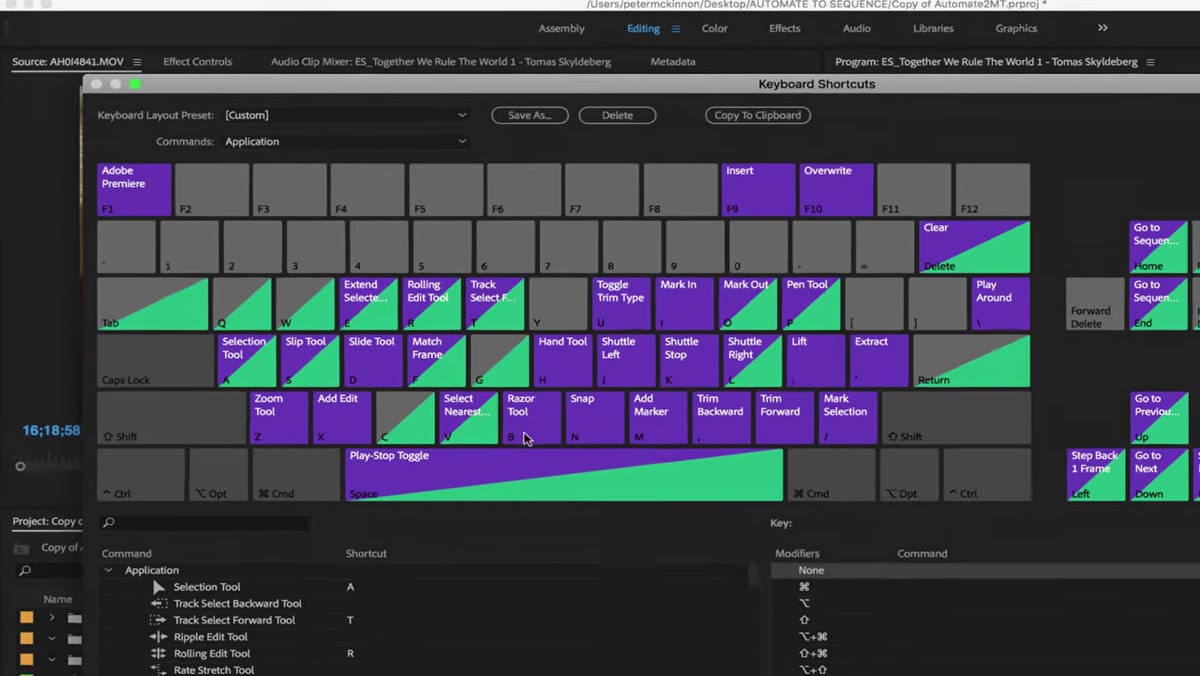Click the Selection Tool arrow icon in command list

coord(158,587)
